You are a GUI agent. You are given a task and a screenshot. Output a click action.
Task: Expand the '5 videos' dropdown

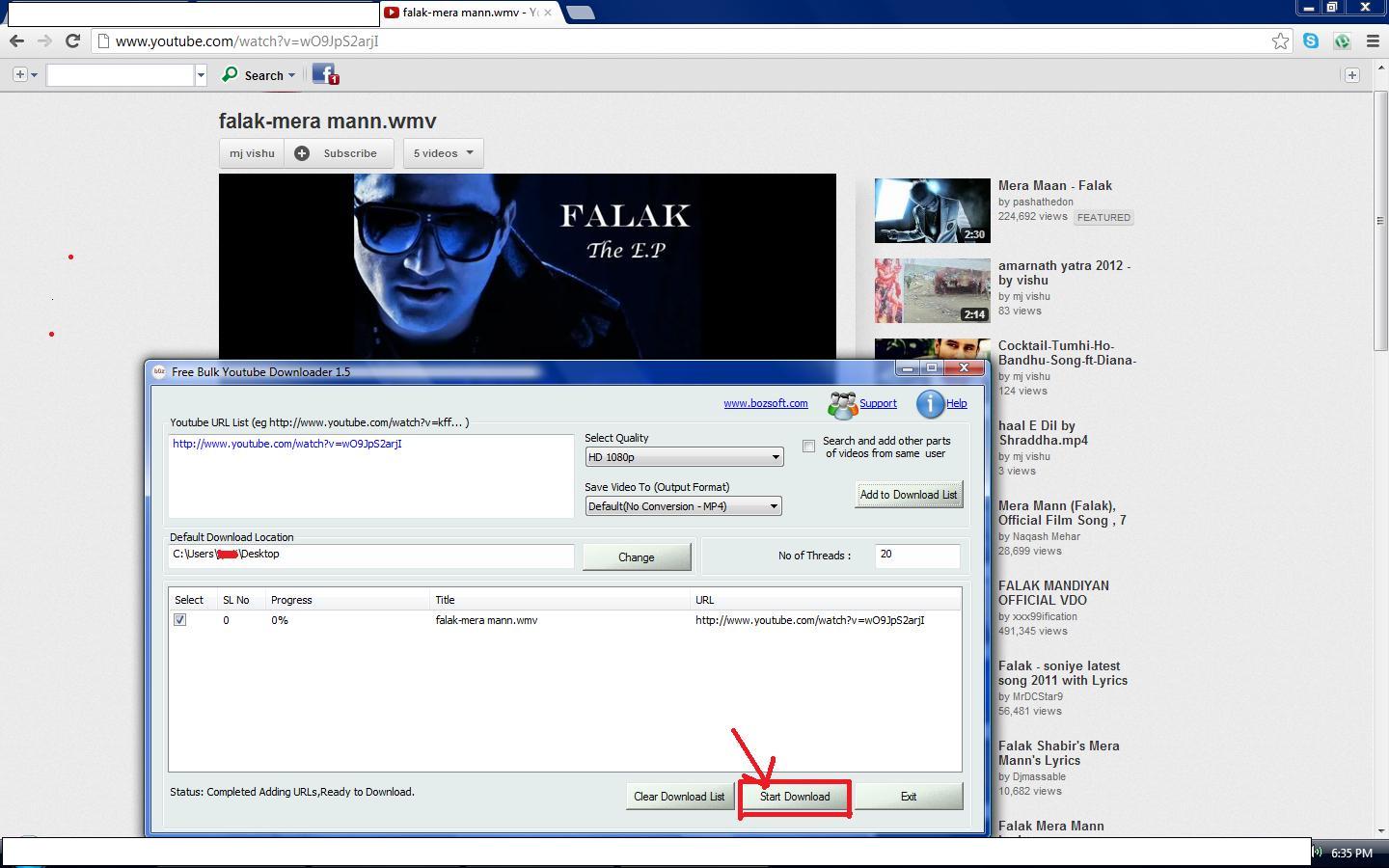(x=444, y=153)
